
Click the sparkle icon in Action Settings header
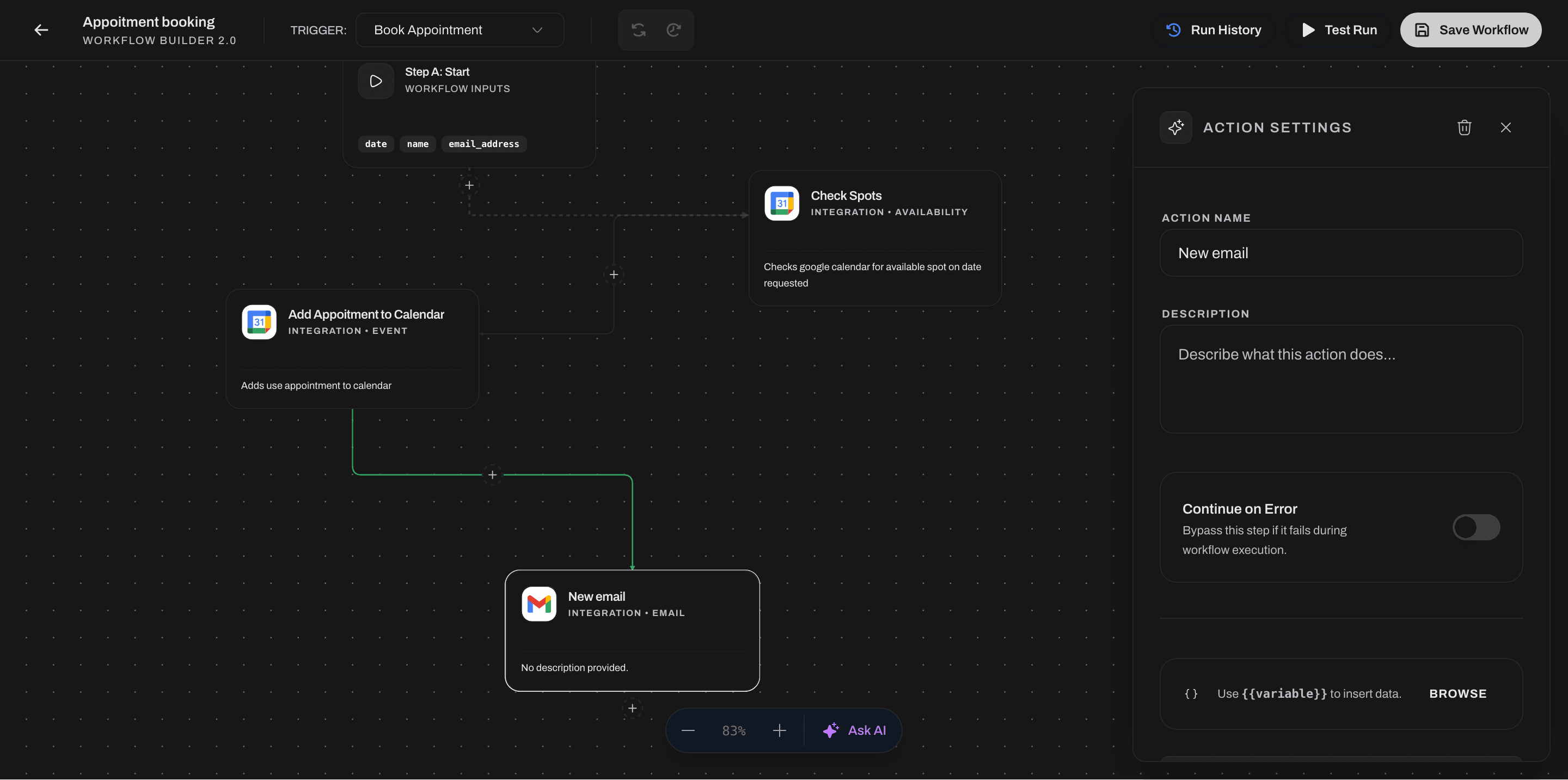[x=1176, y=127]
